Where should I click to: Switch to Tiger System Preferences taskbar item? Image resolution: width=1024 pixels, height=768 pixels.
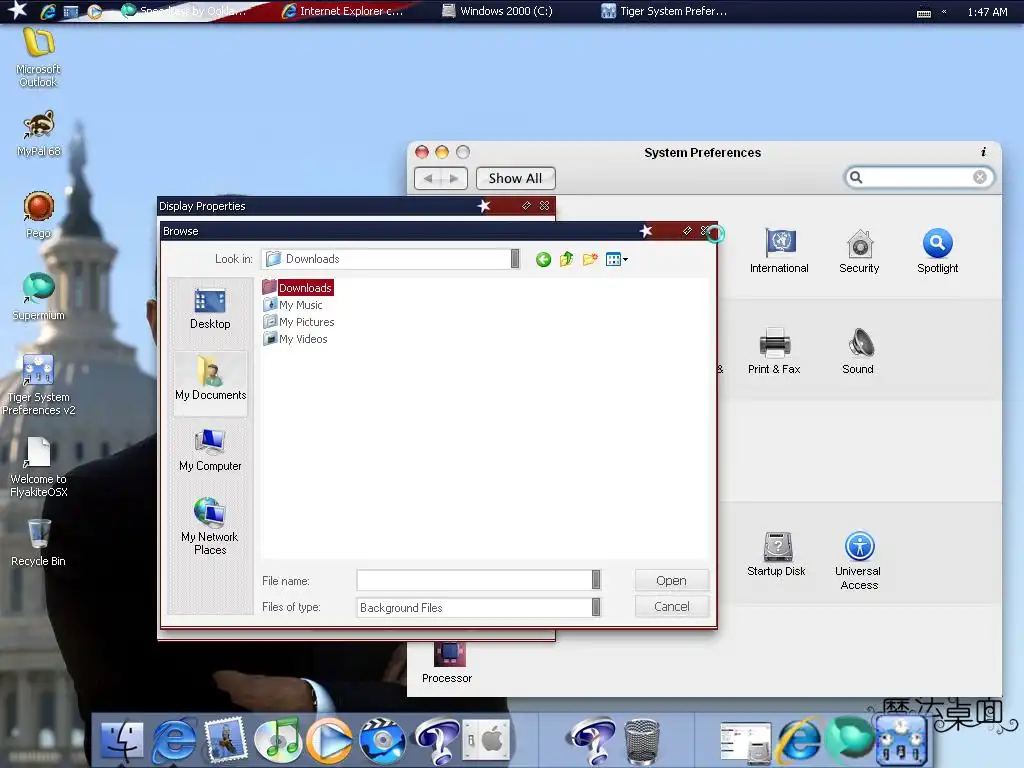tap(664, 11)
